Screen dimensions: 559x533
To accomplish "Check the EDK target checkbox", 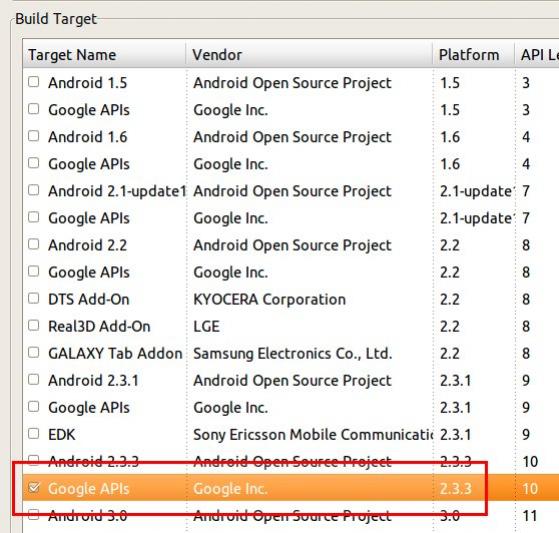I will tap(34, 434).
